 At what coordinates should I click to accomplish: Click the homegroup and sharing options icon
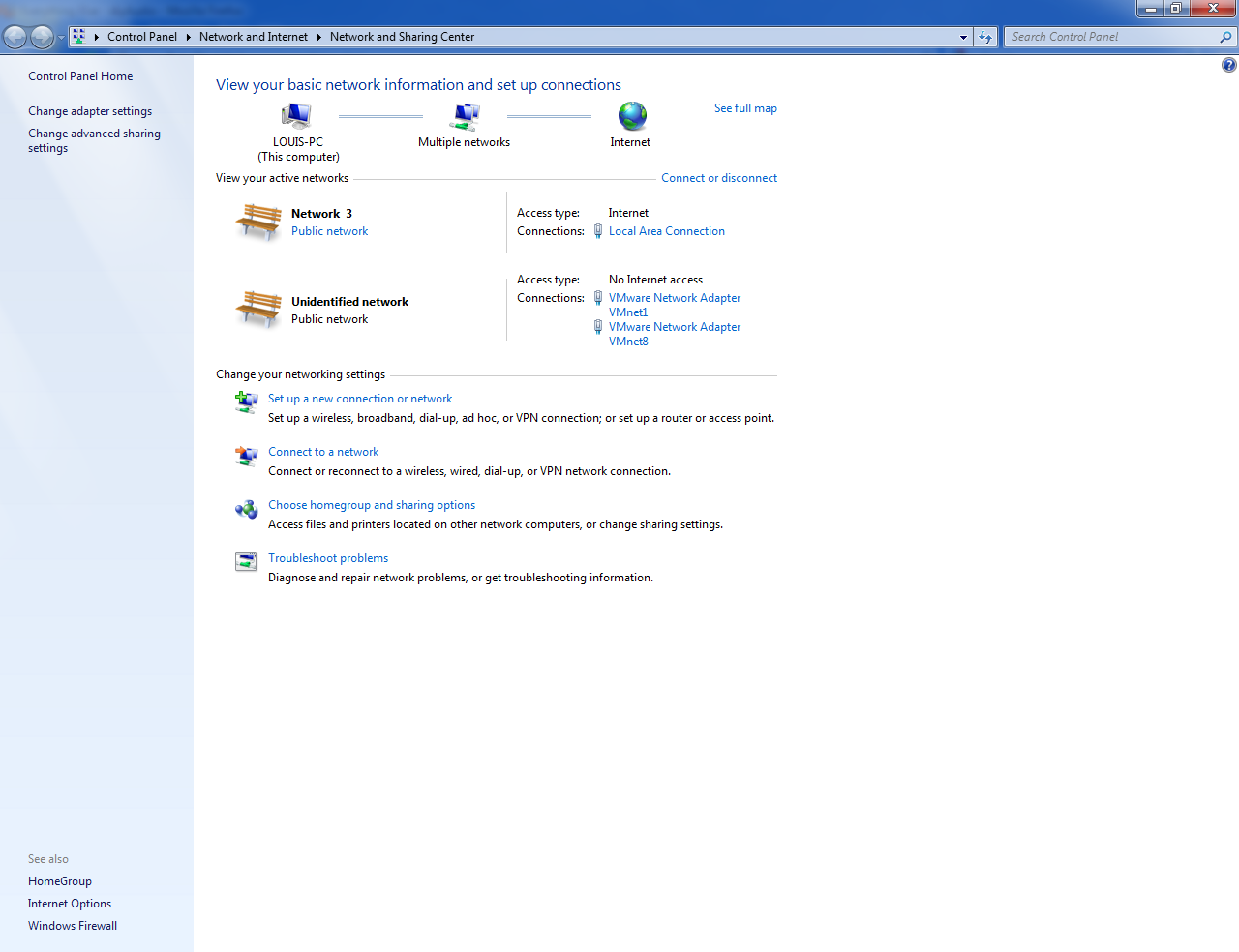[x=246, y=509]
